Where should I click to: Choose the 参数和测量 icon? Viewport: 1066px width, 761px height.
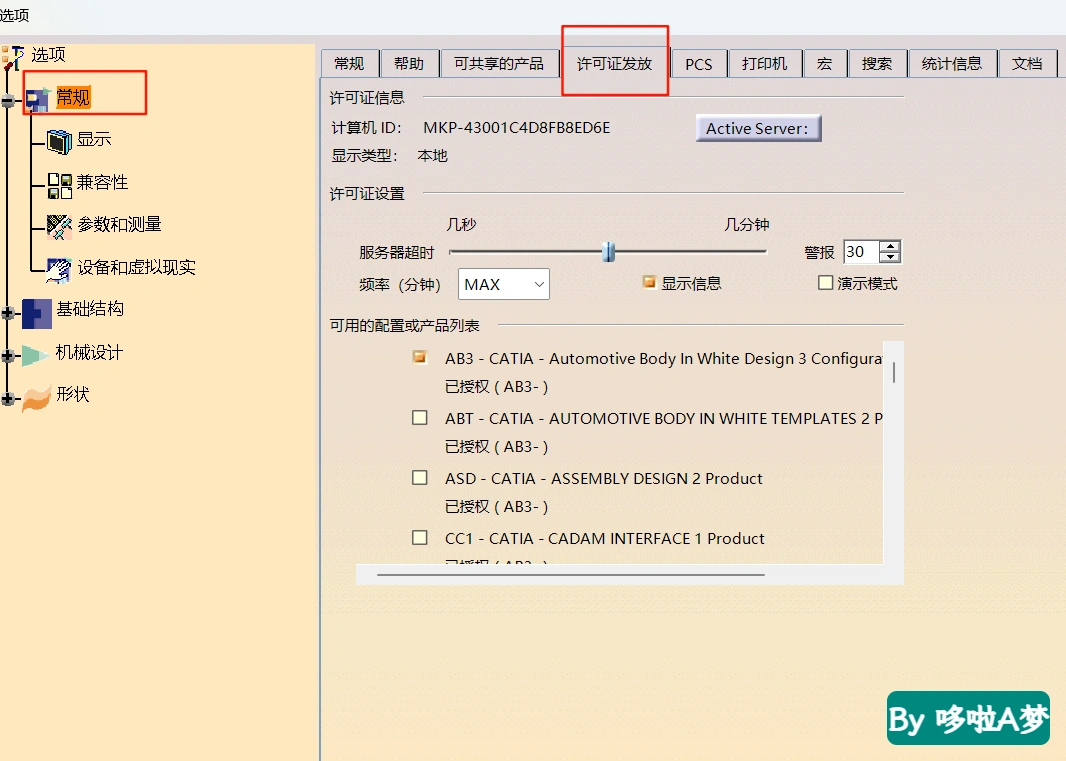click(x=59, y=226)
